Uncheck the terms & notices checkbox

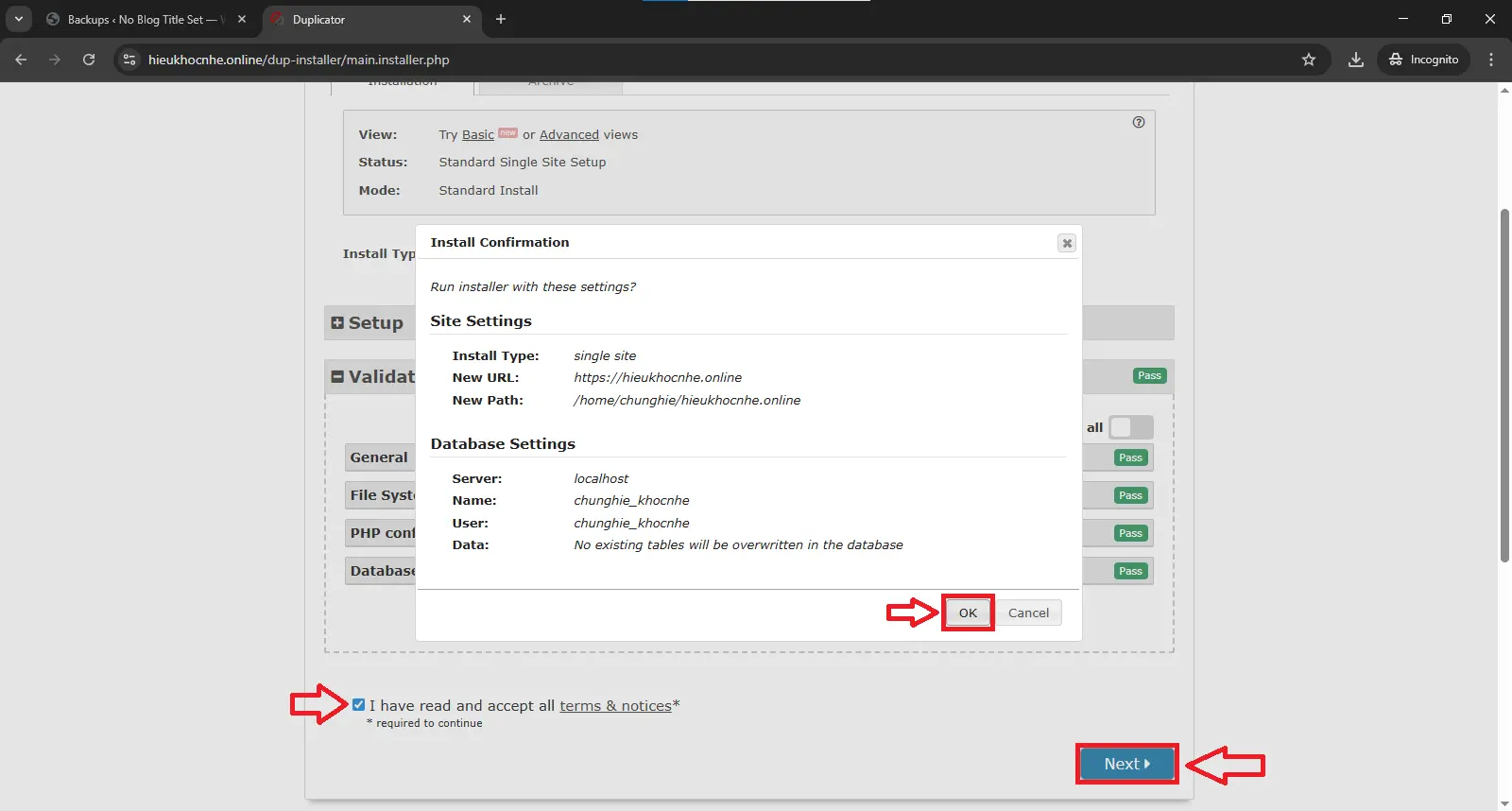[x=359, y=705]
